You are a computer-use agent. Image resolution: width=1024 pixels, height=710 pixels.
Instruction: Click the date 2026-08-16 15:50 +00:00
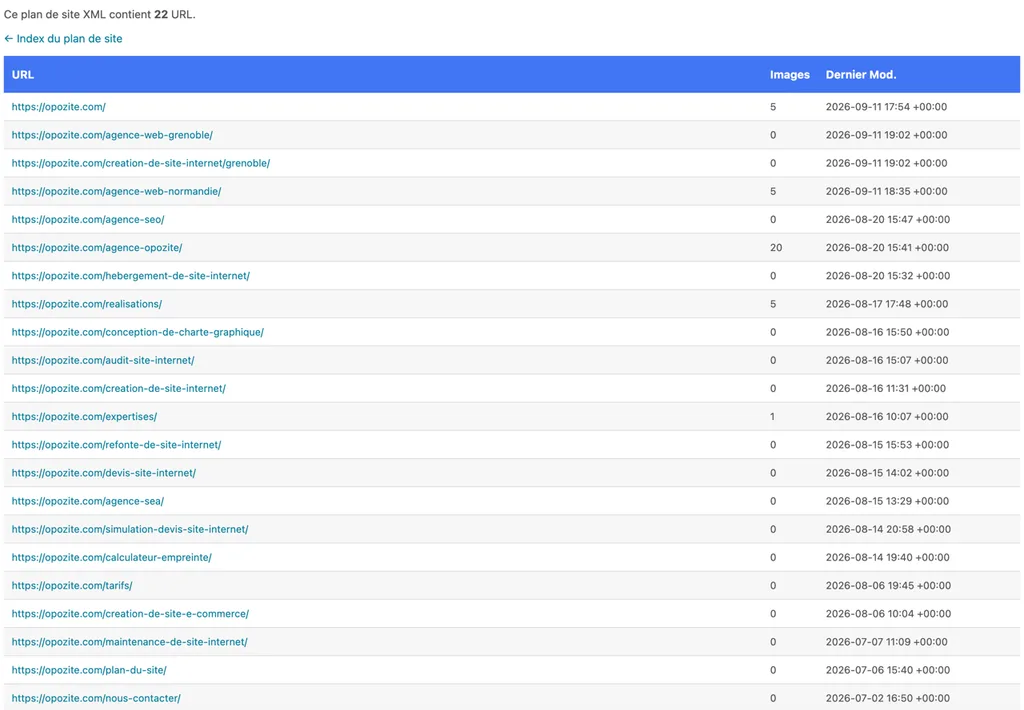(888, 331)
